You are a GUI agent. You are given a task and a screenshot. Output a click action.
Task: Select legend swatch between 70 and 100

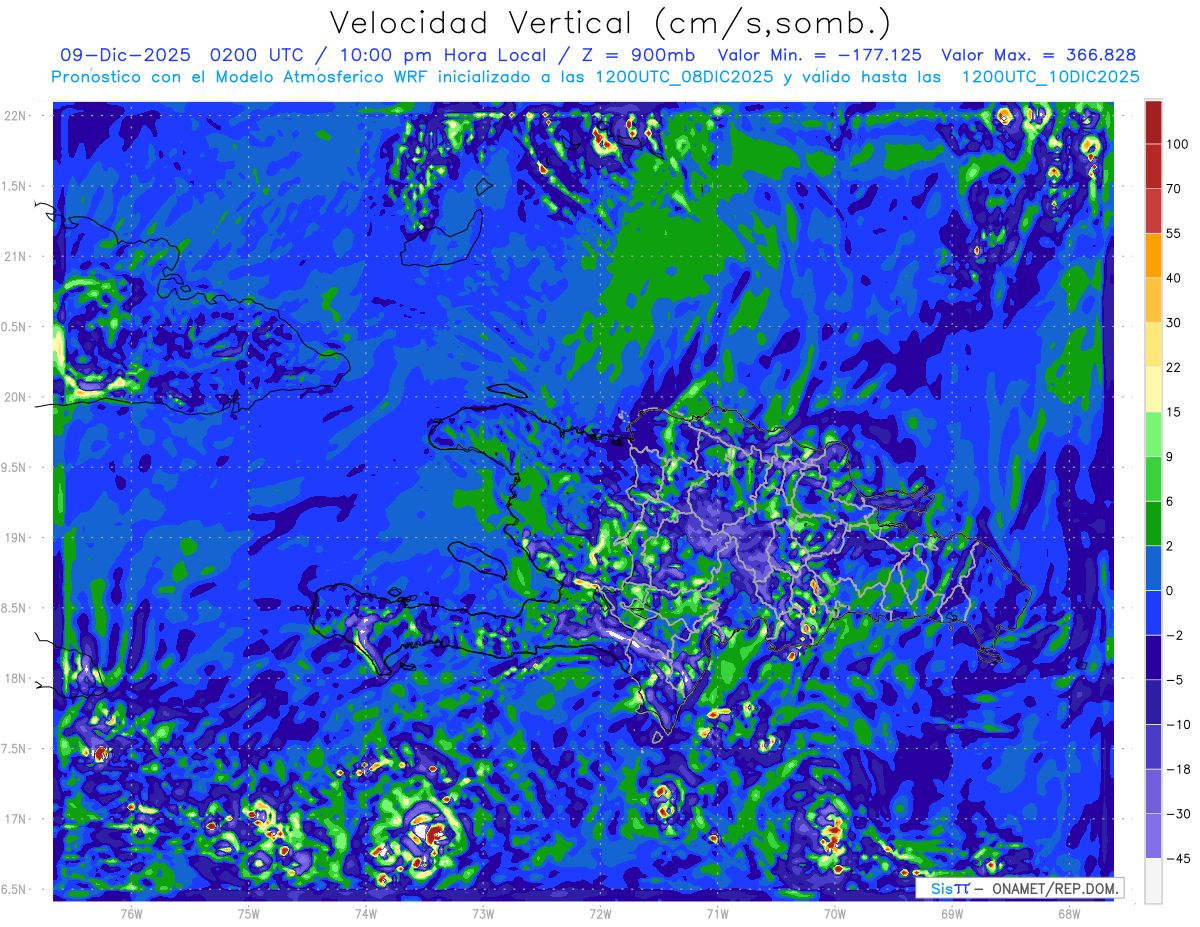[x=1153, y=166]
